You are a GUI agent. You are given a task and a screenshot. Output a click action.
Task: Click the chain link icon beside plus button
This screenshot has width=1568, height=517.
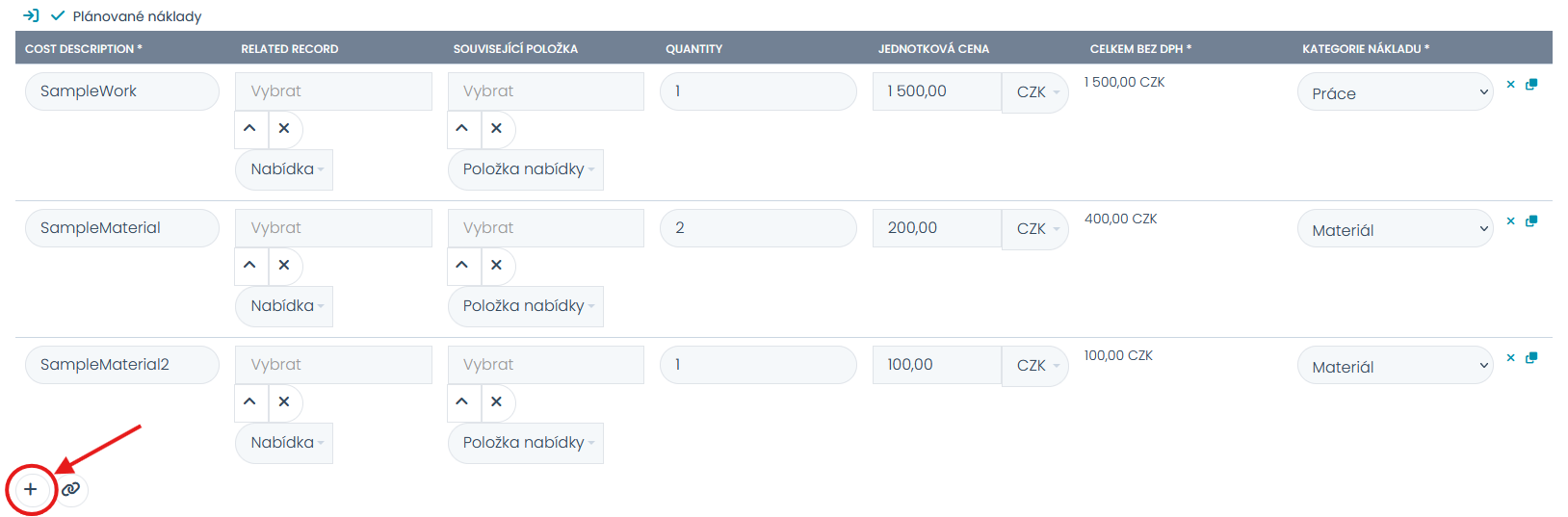71,489
